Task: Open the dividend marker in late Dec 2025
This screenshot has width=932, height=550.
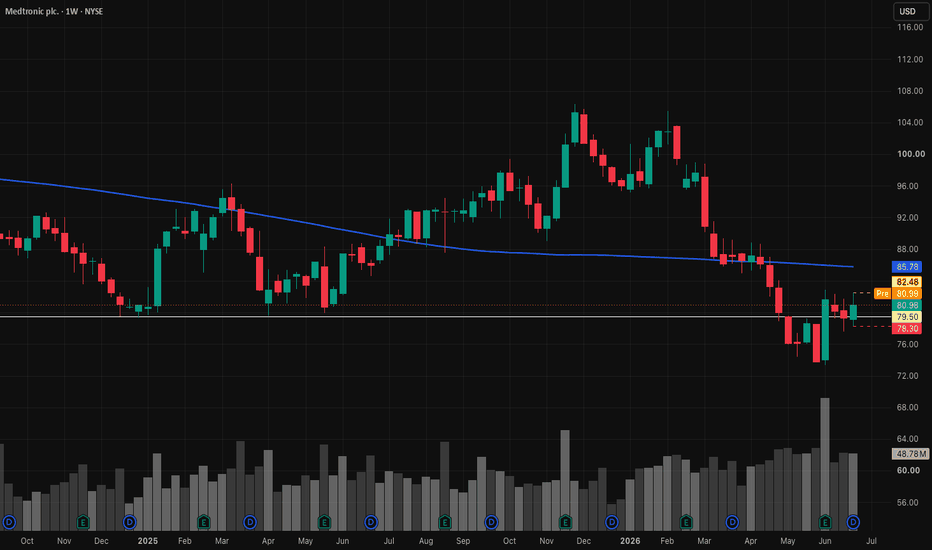Action: [x=612, y=522]
